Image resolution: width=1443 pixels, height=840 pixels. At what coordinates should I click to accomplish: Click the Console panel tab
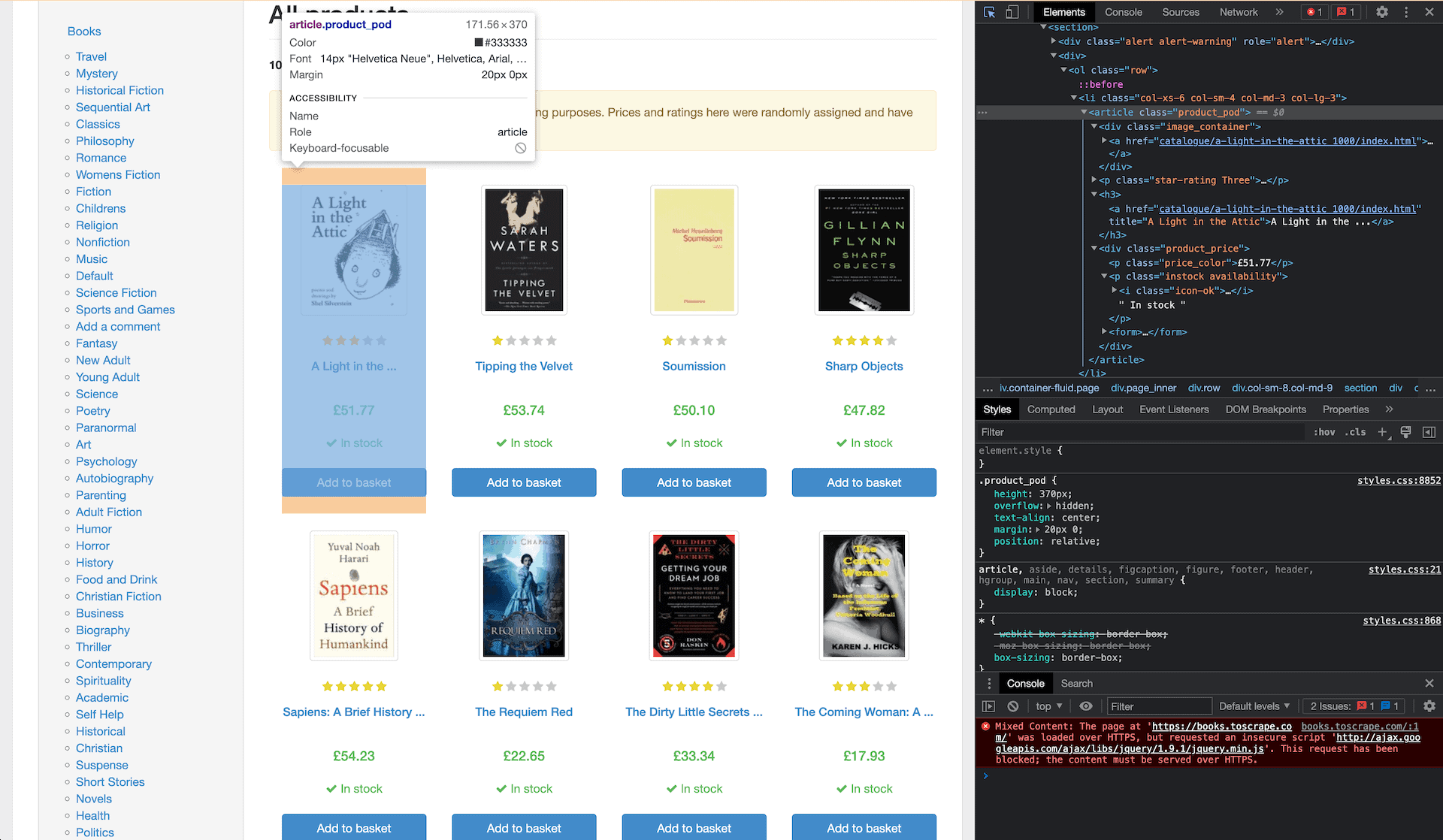coord(1122,11)
